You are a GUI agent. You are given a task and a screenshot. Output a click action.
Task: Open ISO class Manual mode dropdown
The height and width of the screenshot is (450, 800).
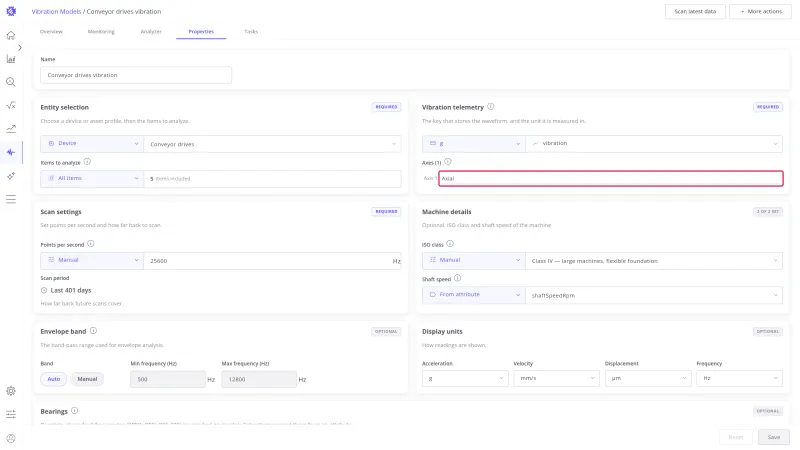tap(473, 261)
